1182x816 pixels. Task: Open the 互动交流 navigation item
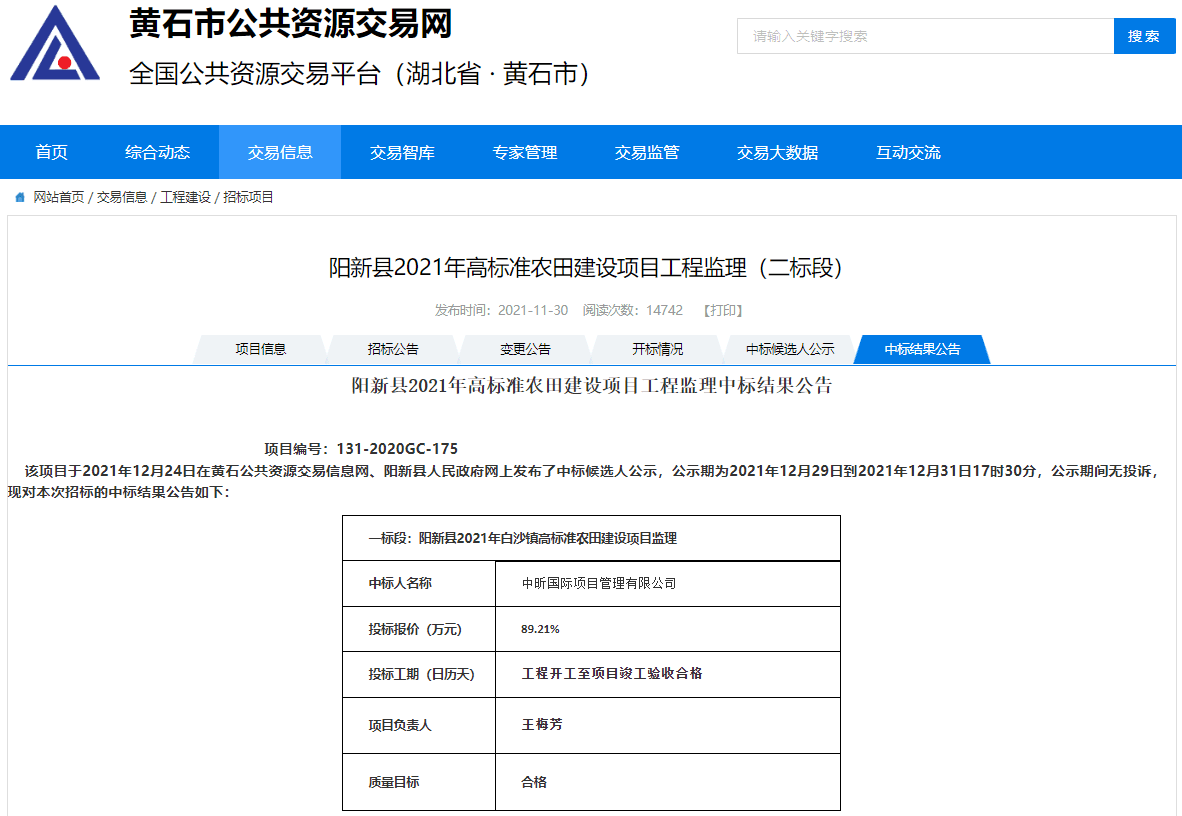908,152
